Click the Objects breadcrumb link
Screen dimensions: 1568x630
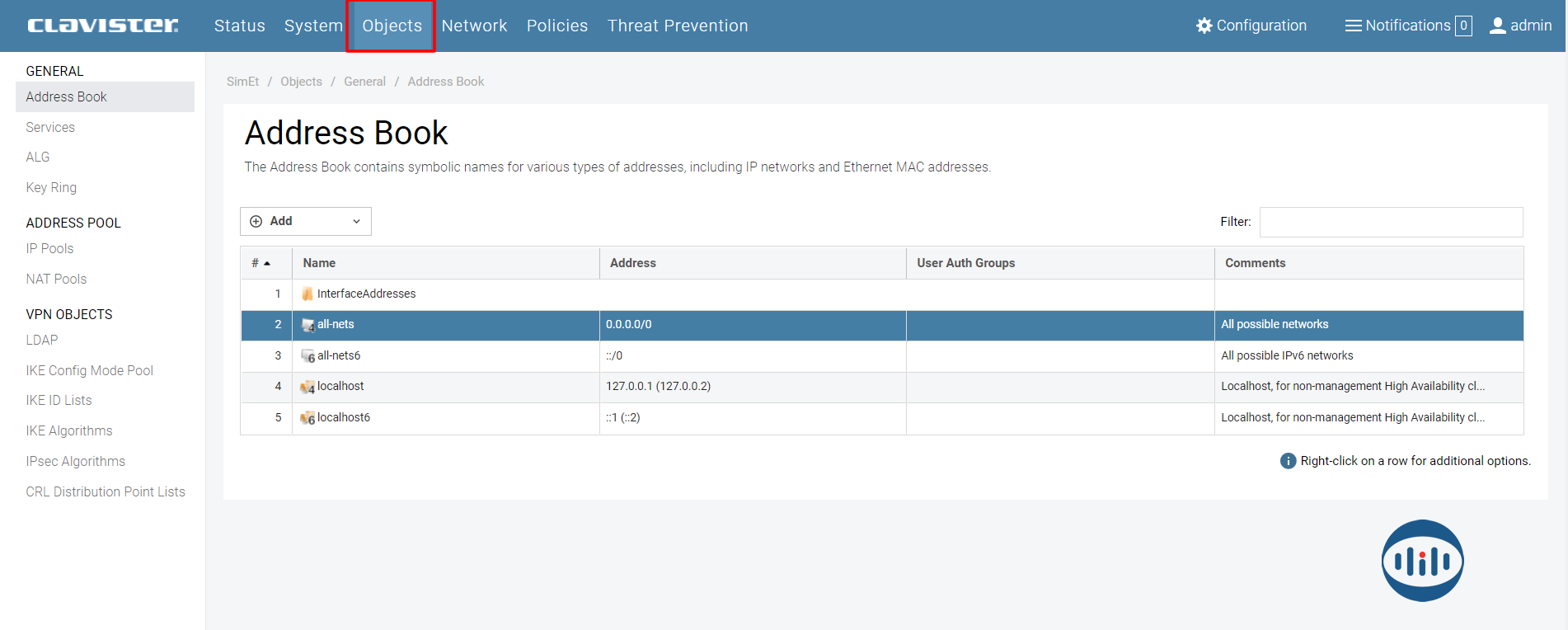click(x=301, y=82)
